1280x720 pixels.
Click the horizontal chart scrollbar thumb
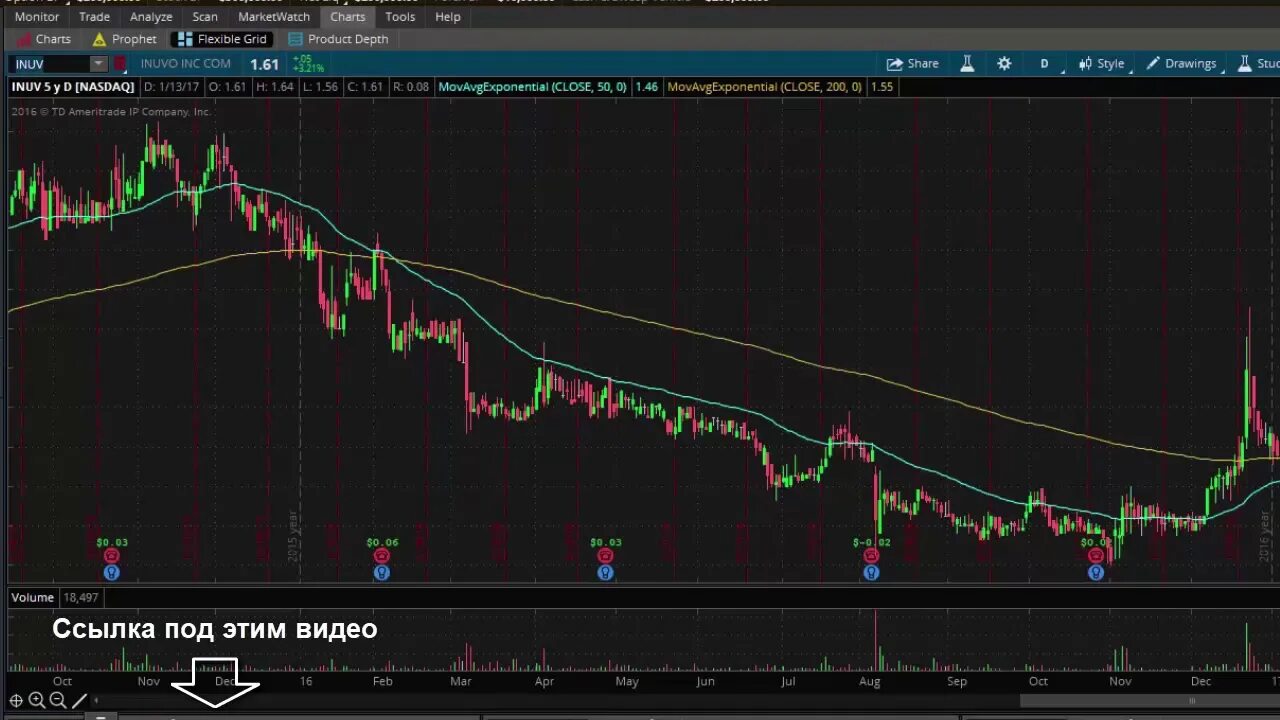pos(1149,701)
